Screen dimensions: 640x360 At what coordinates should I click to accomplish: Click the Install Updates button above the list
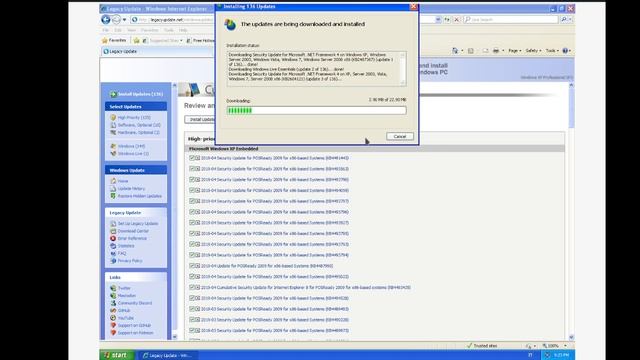click(x=200, y=119)
